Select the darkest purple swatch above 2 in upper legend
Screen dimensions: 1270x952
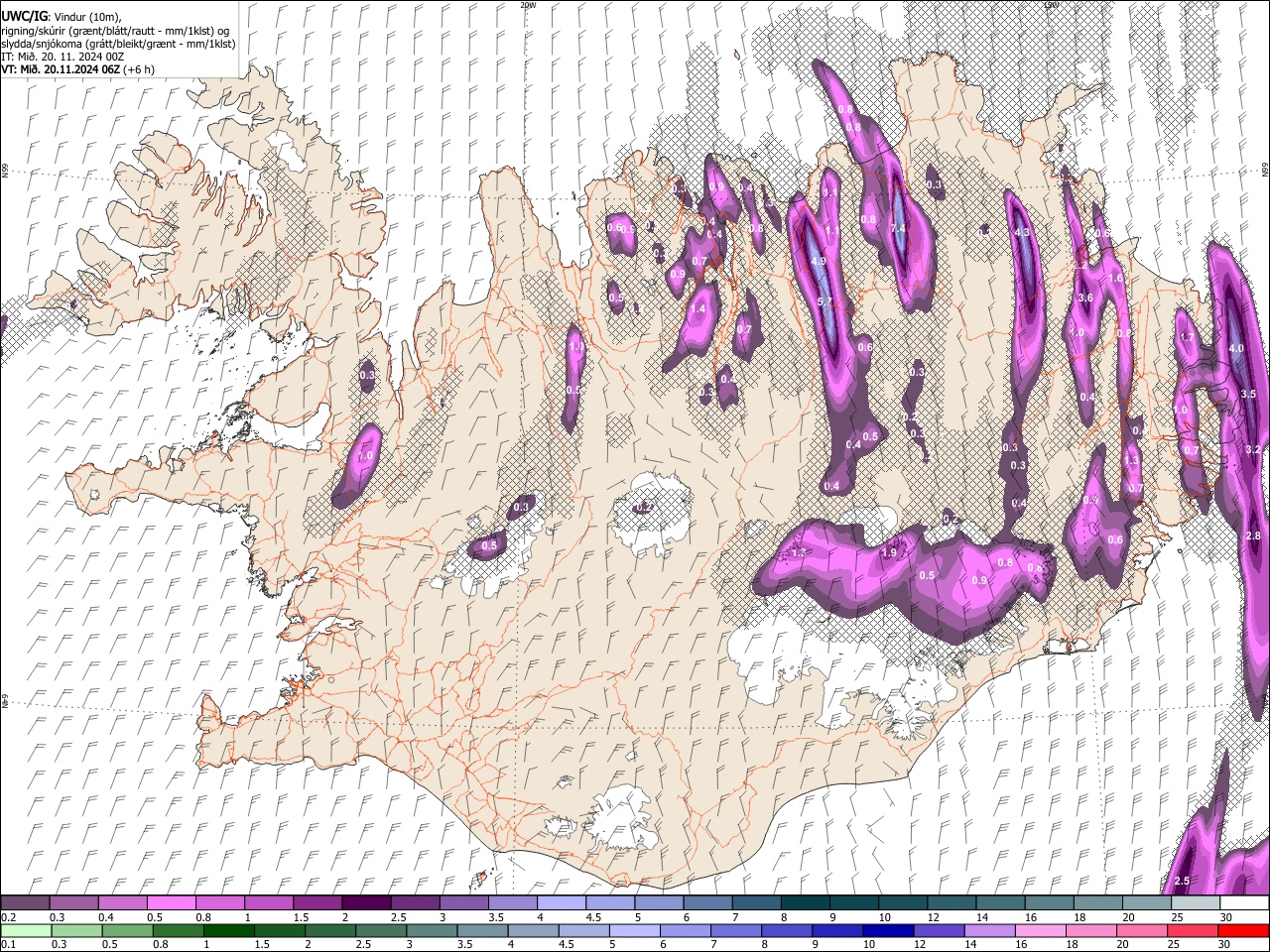point(365,903)
